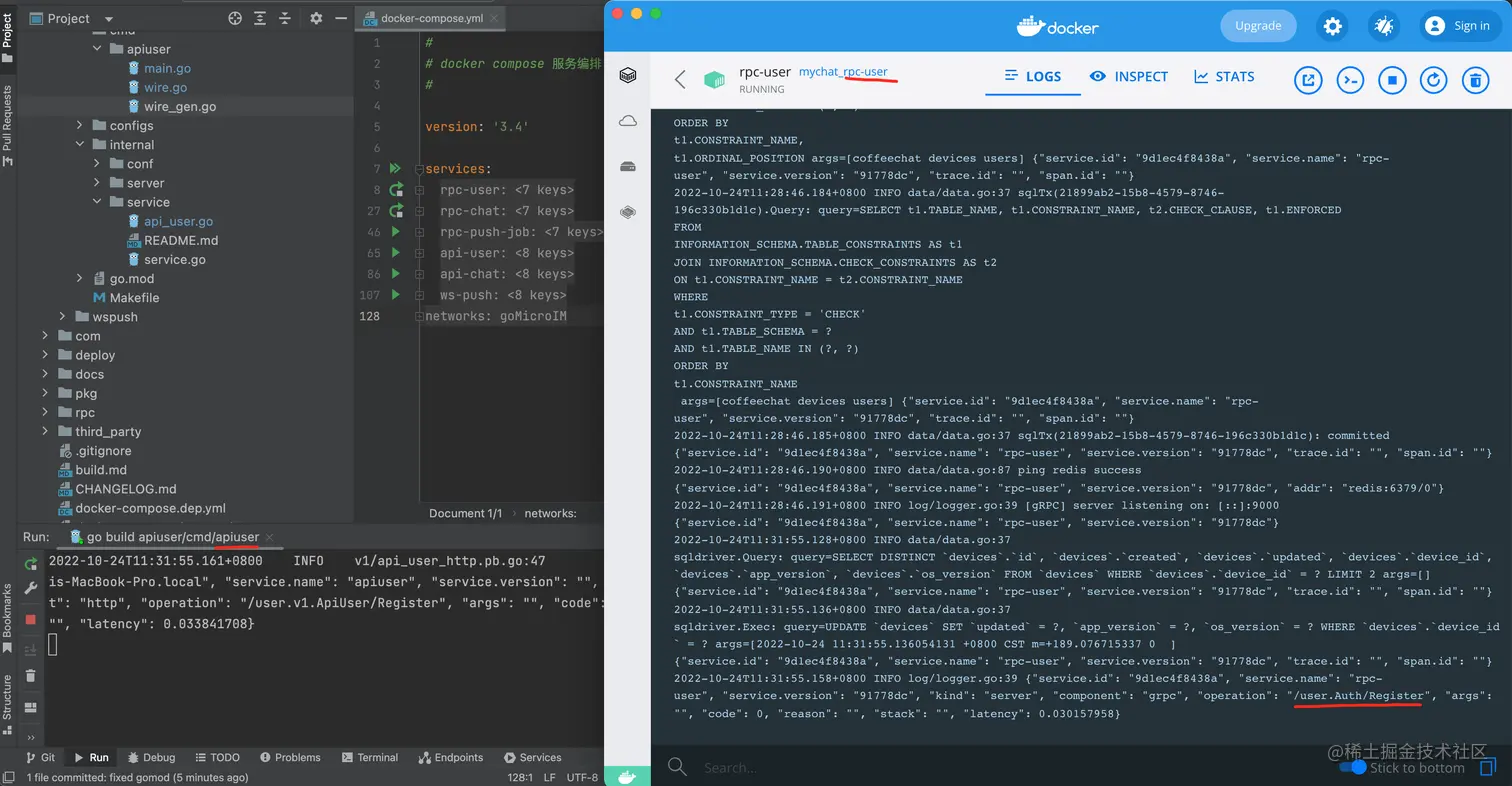Open rpc-user container in browser

[1308, 80]
